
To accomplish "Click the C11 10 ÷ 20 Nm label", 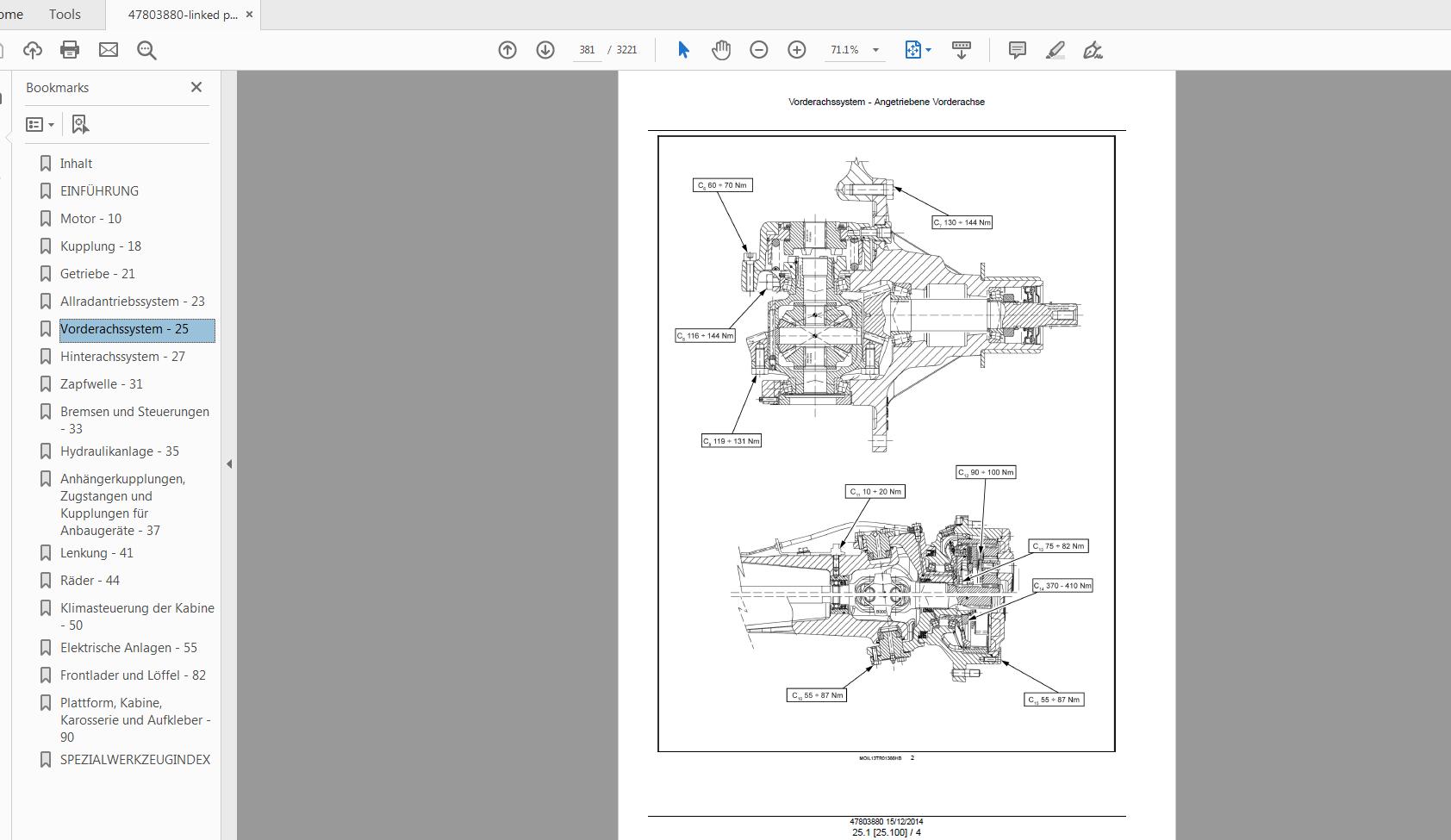I will (x=875, y=492).
